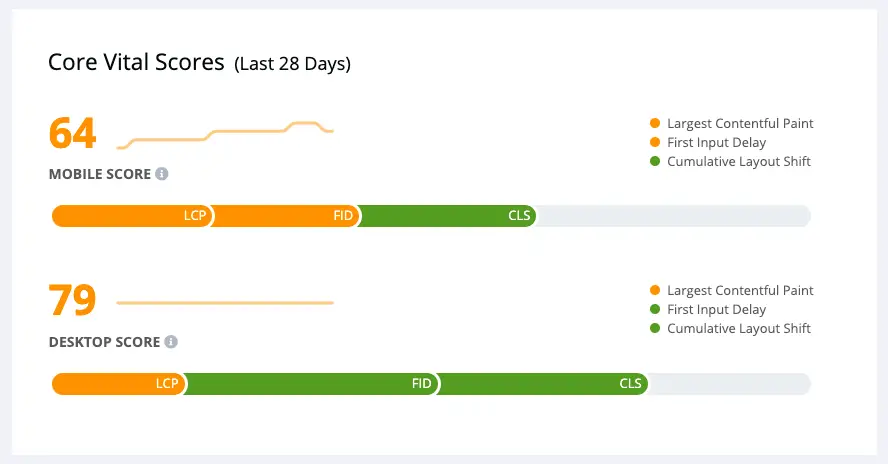Click the Desktop Score info icon

pos(171,342)
